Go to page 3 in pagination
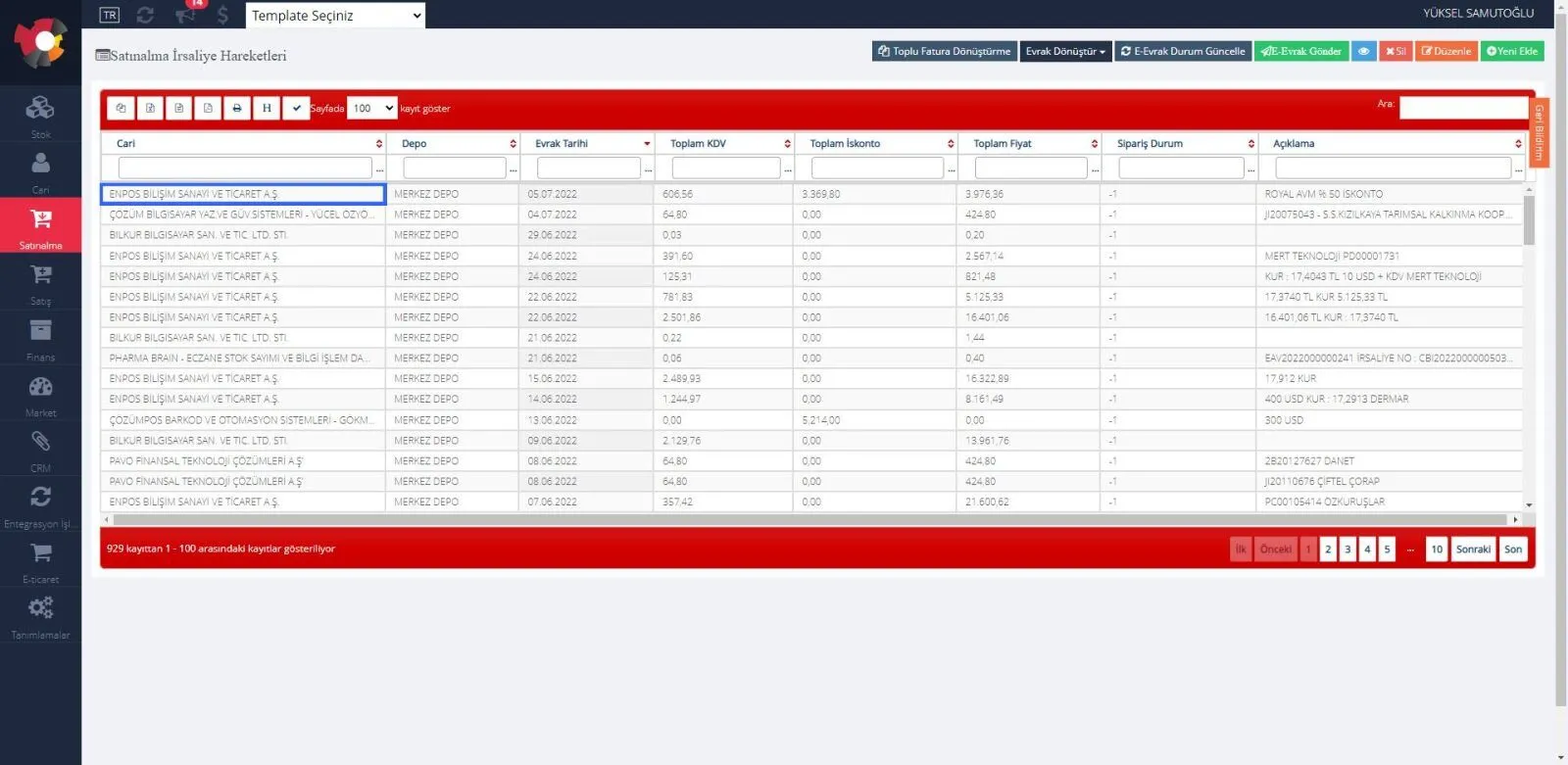1568x765 pixels. click(1347, 550)
